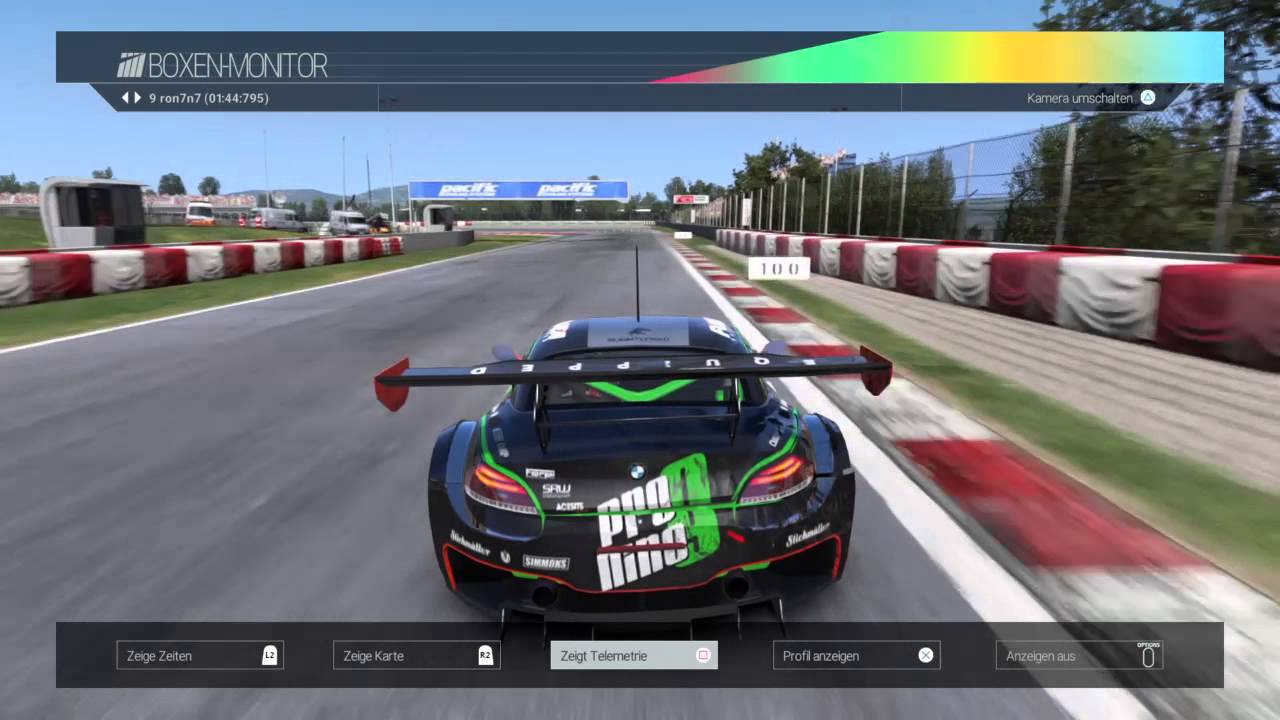Click the Options glyph on Anzeigen aus

click(1148, 654)
